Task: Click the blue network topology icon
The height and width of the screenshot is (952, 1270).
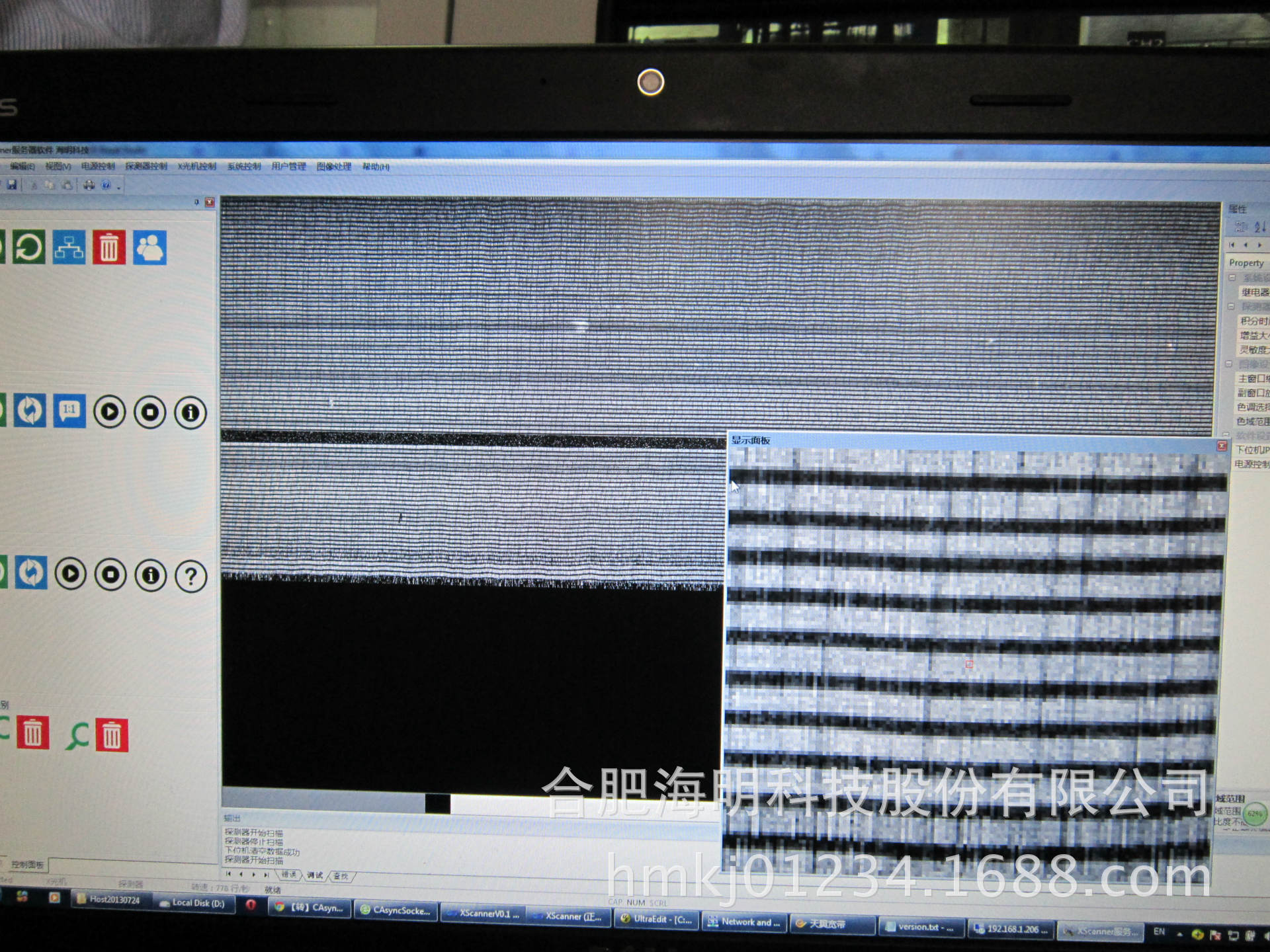Action: click(x=69, y=247)
